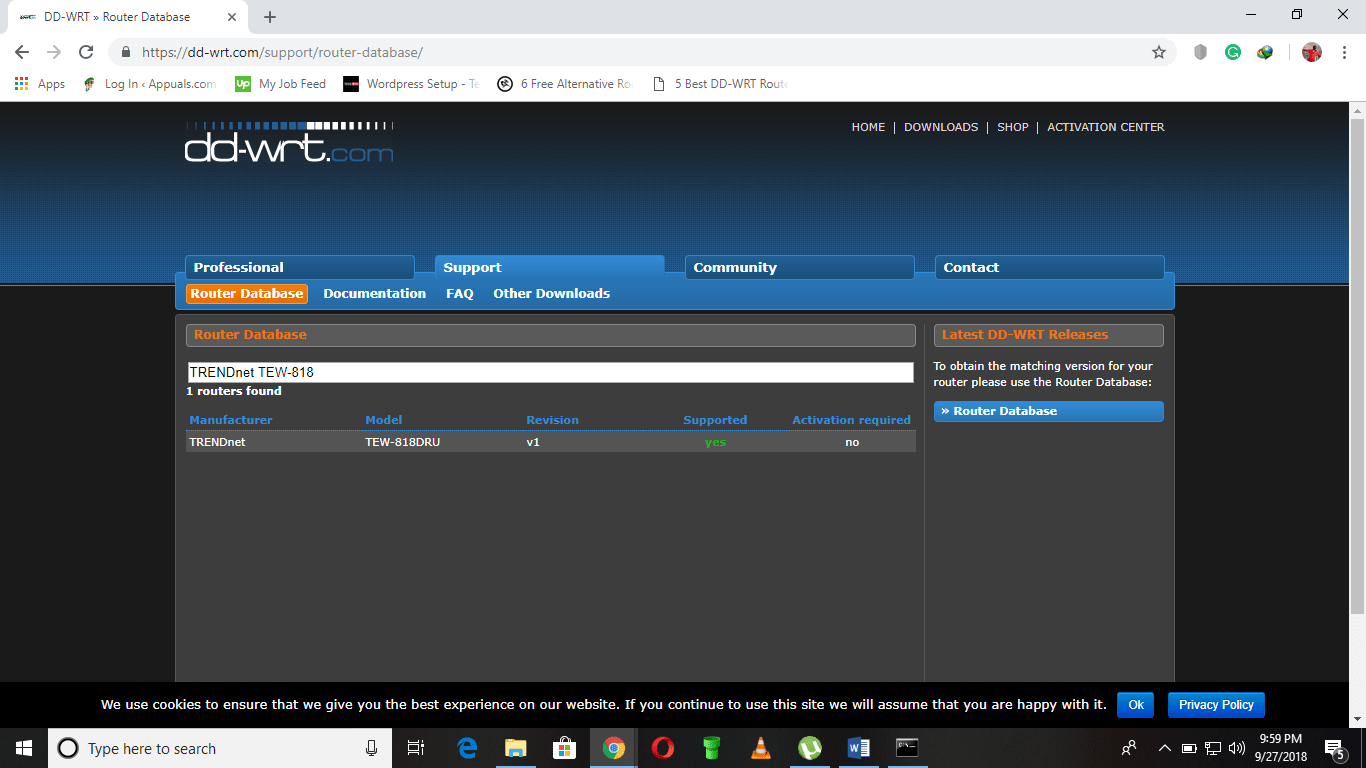Viewport: 1366px width, 768px height.
Task: Open uTorrent from the taskbar
Action: tap(809, 748)
